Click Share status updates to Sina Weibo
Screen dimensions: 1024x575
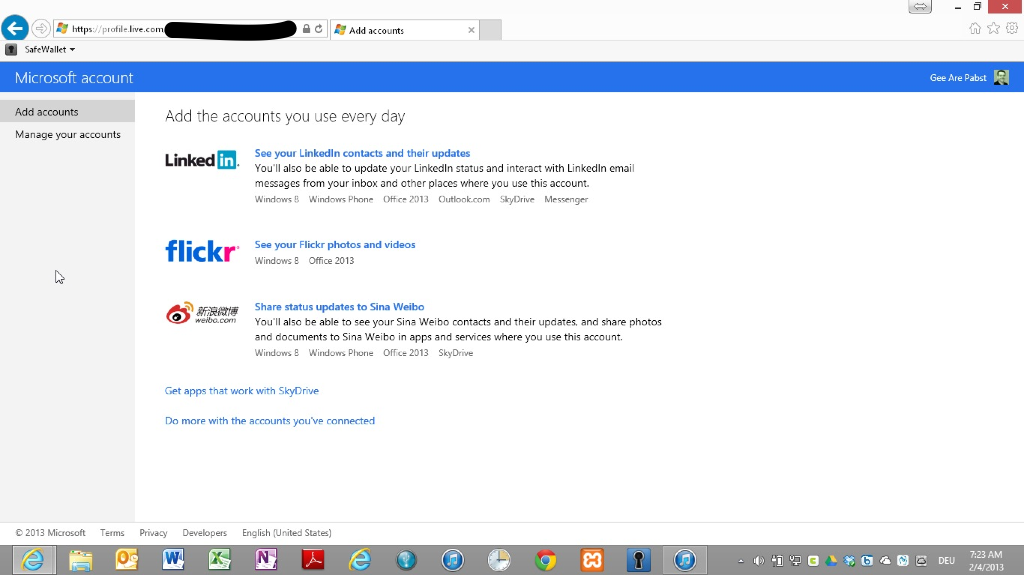pos(339,307)
